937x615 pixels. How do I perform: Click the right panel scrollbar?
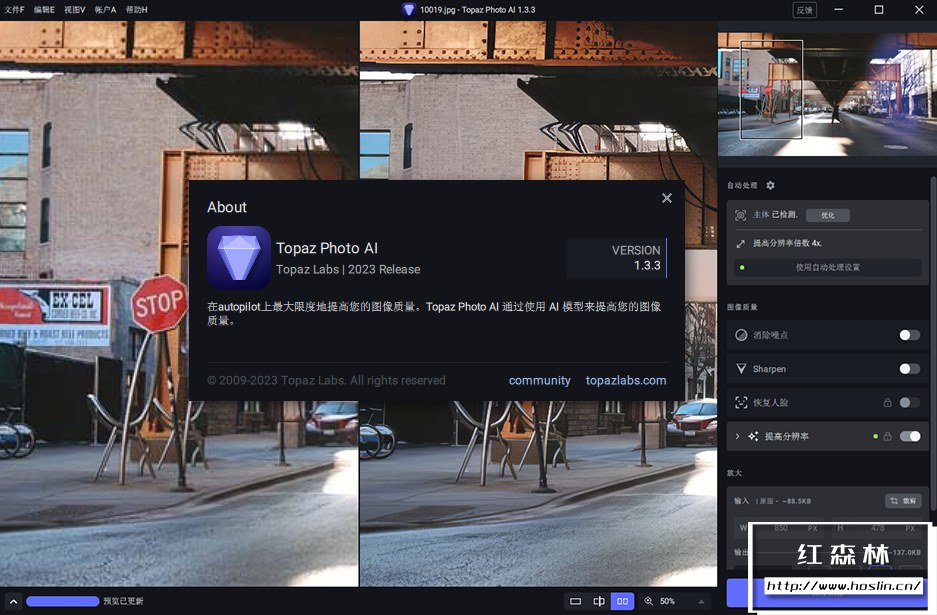coord(933,344)
